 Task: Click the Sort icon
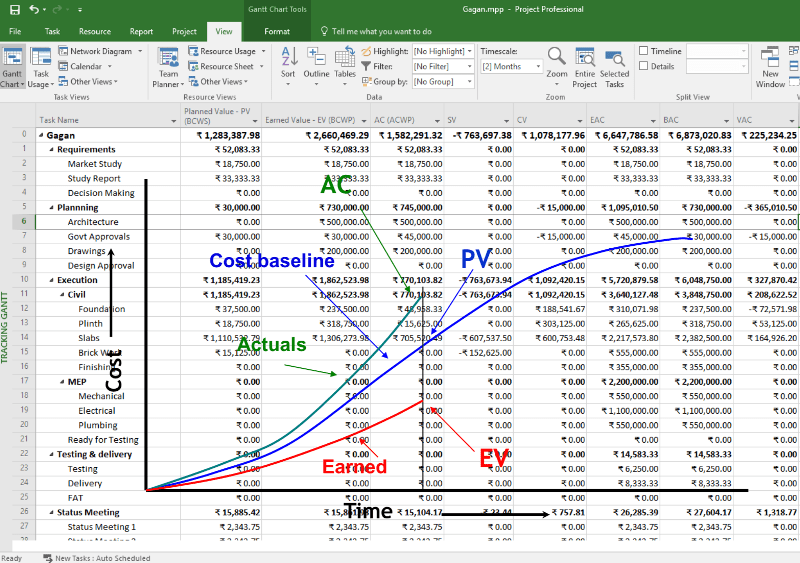click(x=288, y=60)
